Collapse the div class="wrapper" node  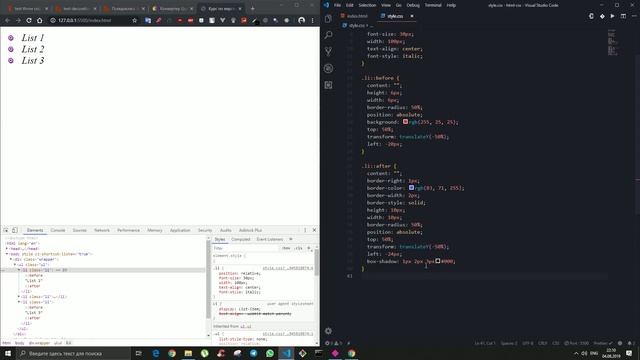(x=11, y=259)
